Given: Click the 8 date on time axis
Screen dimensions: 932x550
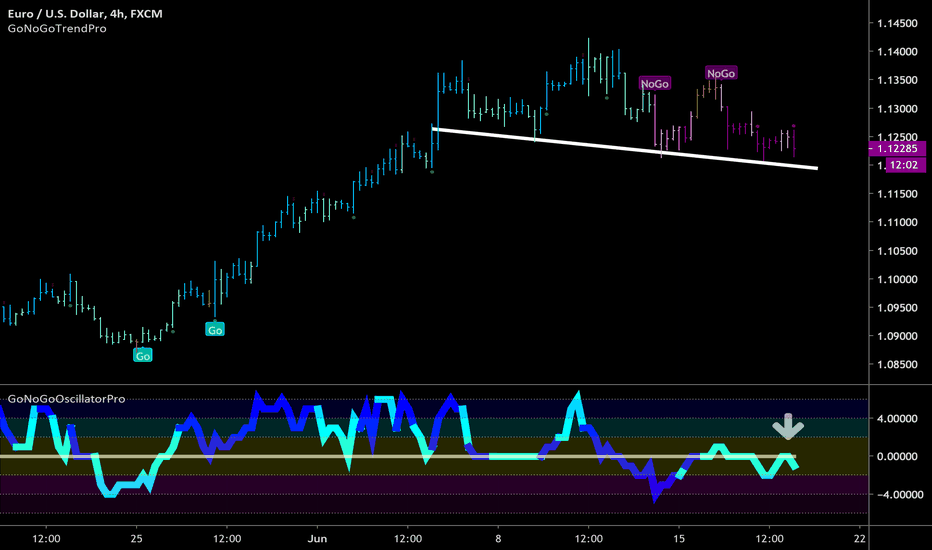Looking at the screenshot, I should click(x=498, y=539).
